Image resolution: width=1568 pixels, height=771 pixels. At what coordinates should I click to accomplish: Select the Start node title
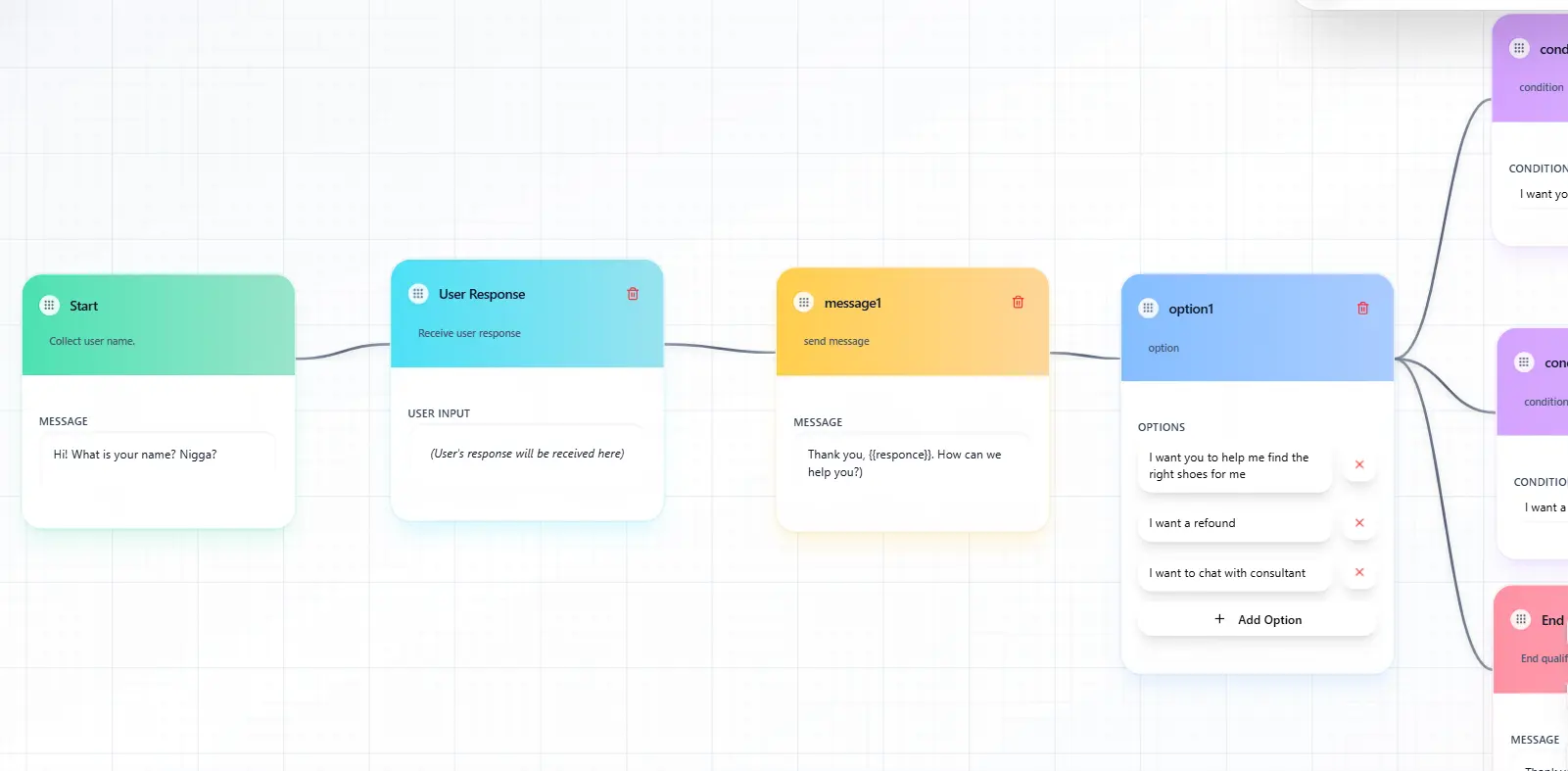(83, 306)
